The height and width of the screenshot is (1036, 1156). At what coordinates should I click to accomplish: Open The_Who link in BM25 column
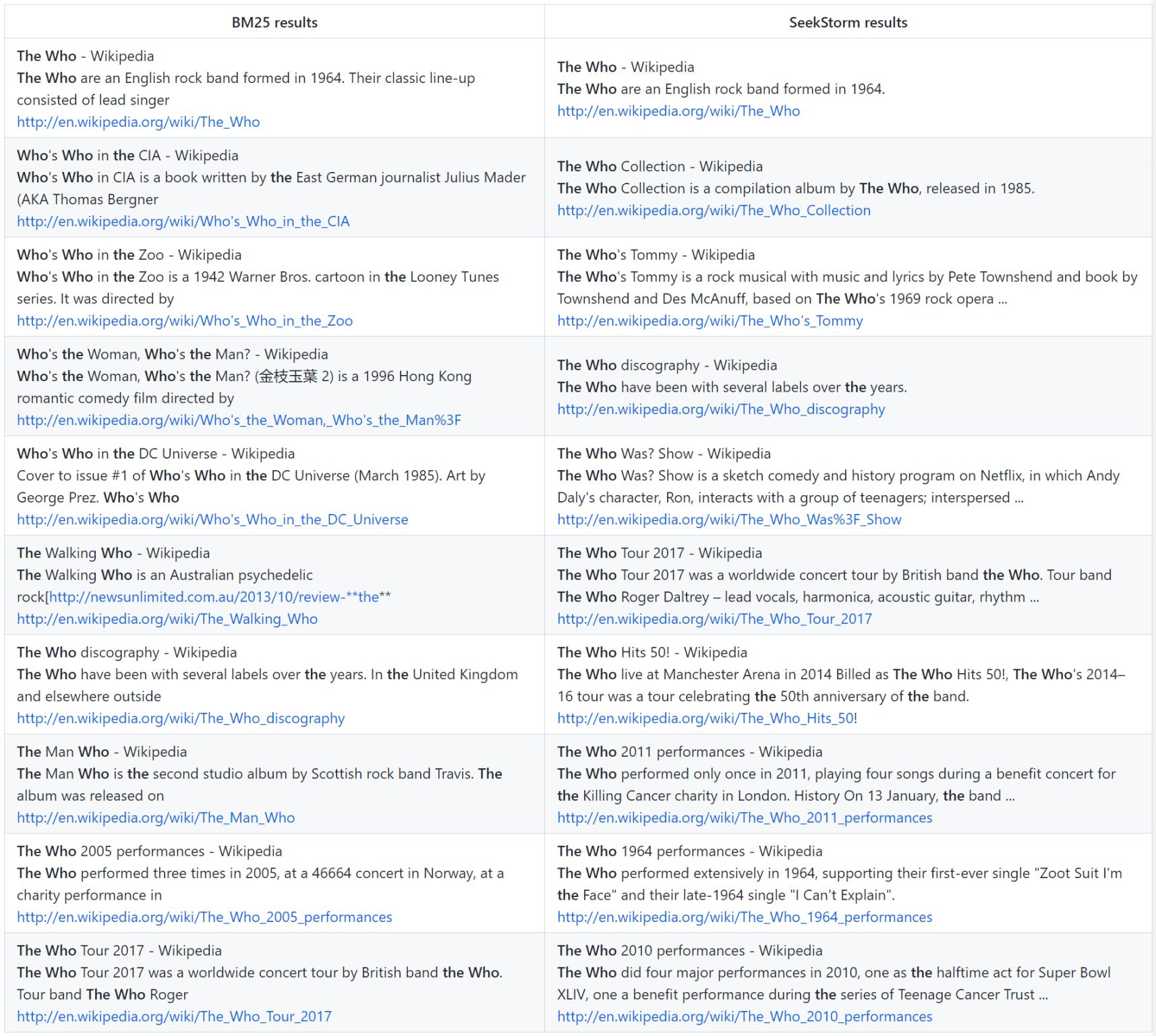[x=138, y=122]
